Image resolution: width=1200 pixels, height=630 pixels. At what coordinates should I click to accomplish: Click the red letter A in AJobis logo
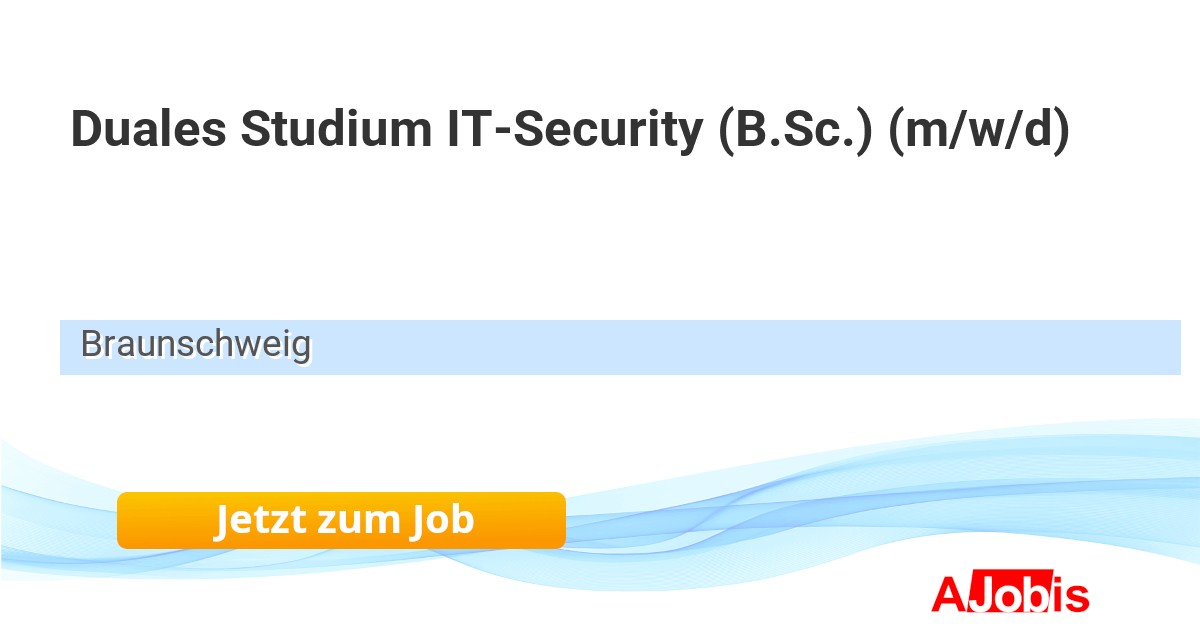(948, 595)
